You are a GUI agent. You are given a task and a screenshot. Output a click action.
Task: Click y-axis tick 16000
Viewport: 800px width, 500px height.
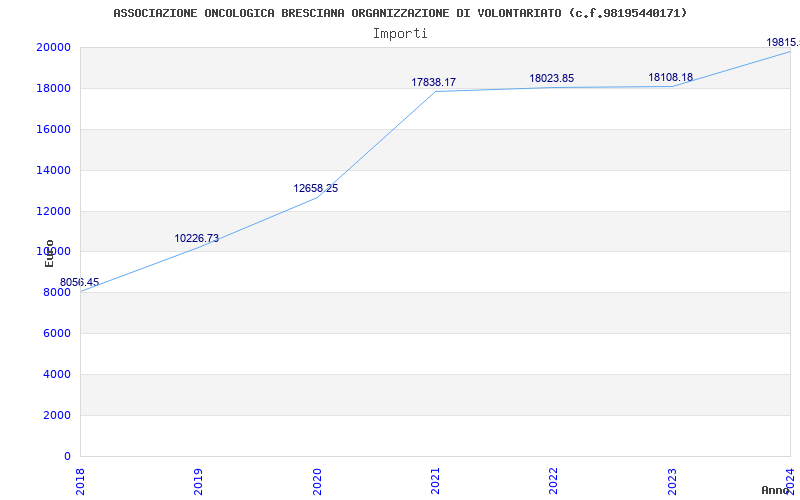[x=53, y=129]
